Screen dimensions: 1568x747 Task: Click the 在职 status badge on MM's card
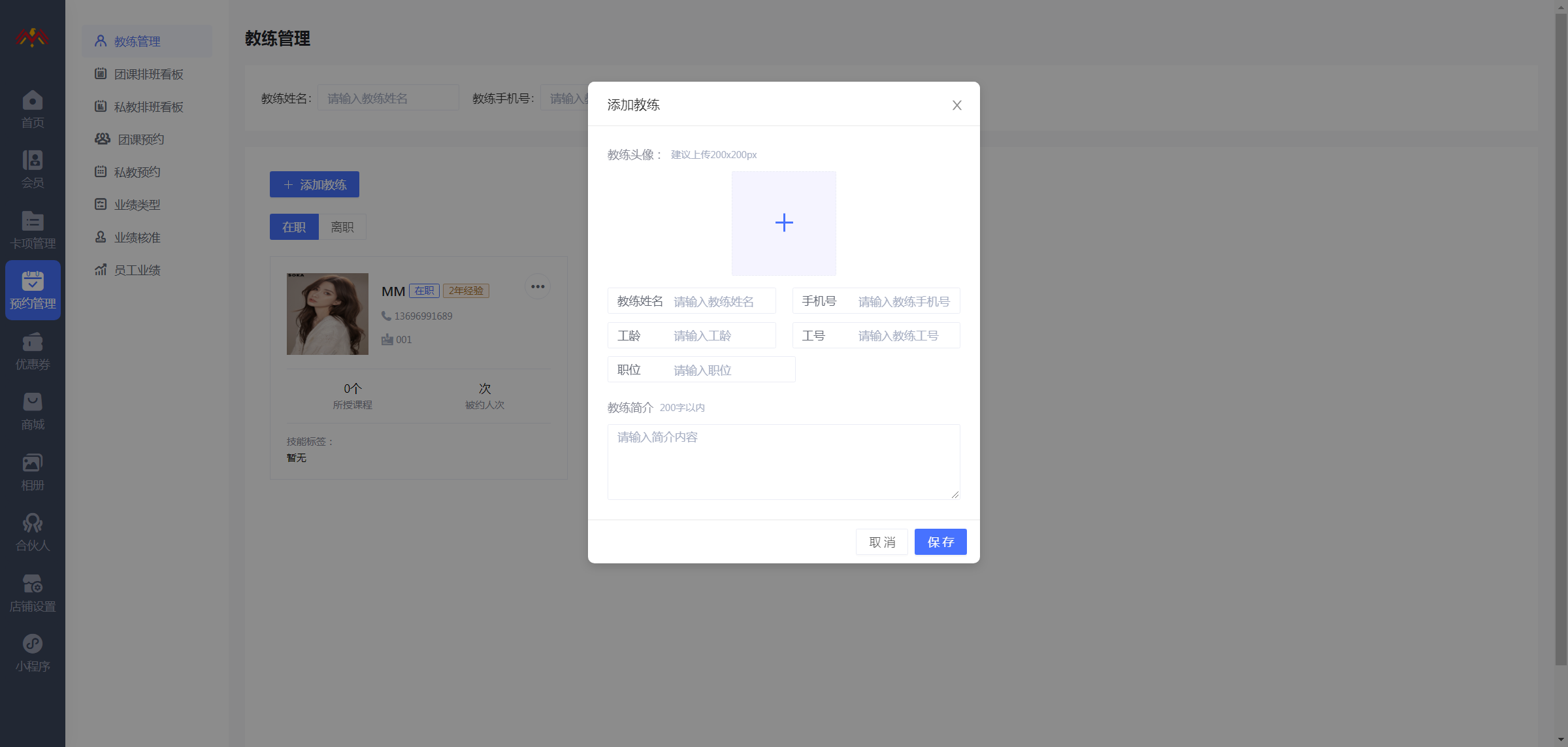pos(424,291)
